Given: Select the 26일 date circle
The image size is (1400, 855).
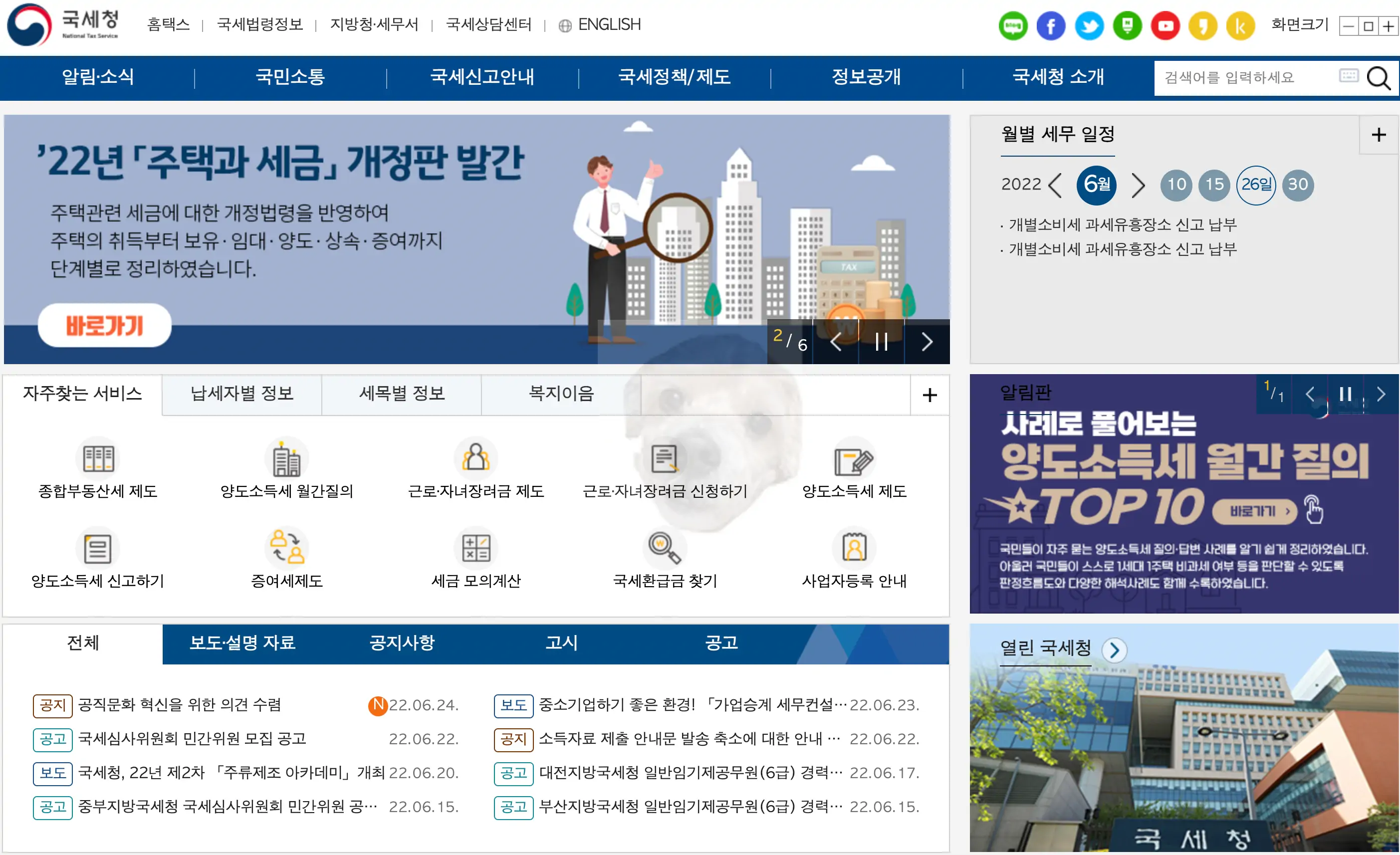Looking at the screenshot, I should coord(1256,185).
